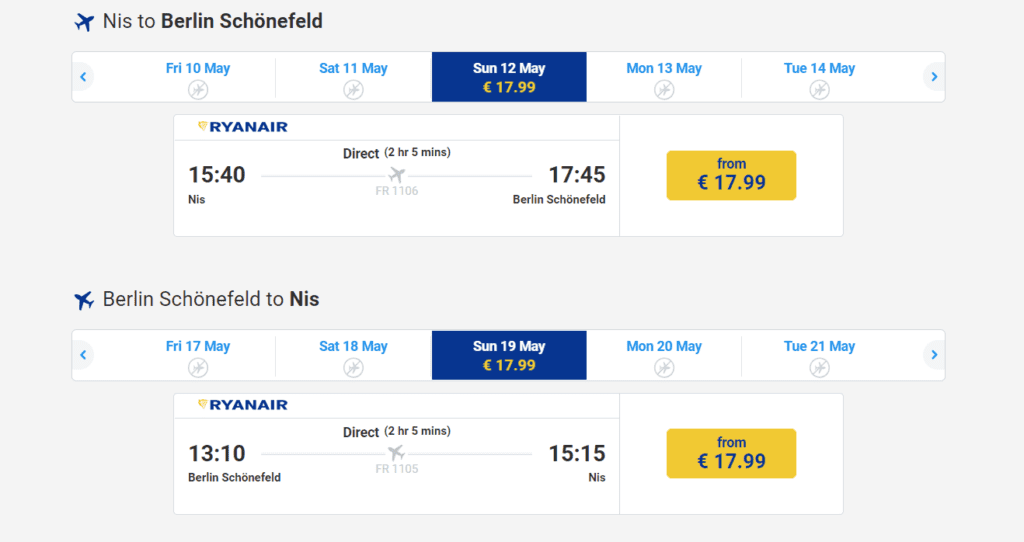Click the return airplane icon beside Berlin Schönefeld to Nis
Screen dimensions: 1024x542
click(x=84, y=300)
